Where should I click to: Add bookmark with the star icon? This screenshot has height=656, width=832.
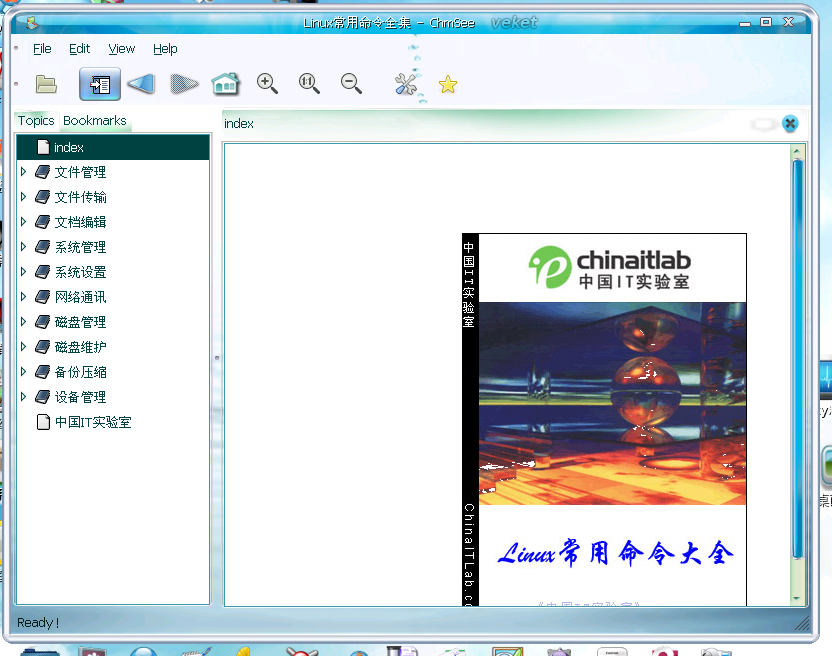pos(448,84)
